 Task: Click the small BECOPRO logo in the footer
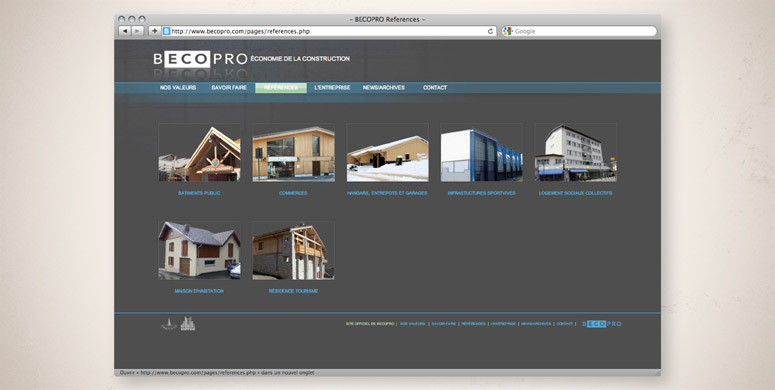coord(602,324)
